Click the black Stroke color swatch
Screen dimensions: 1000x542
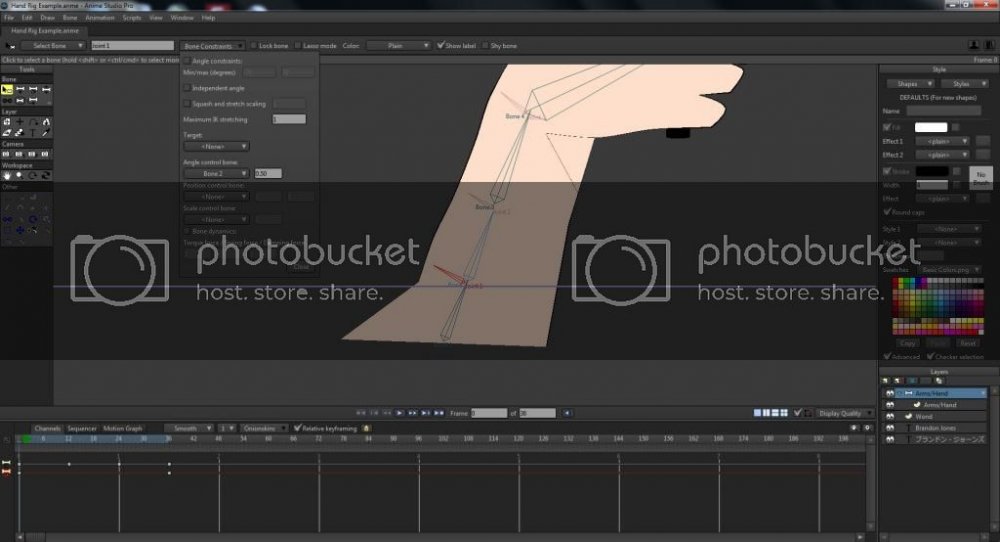click(x=932, y=171)
